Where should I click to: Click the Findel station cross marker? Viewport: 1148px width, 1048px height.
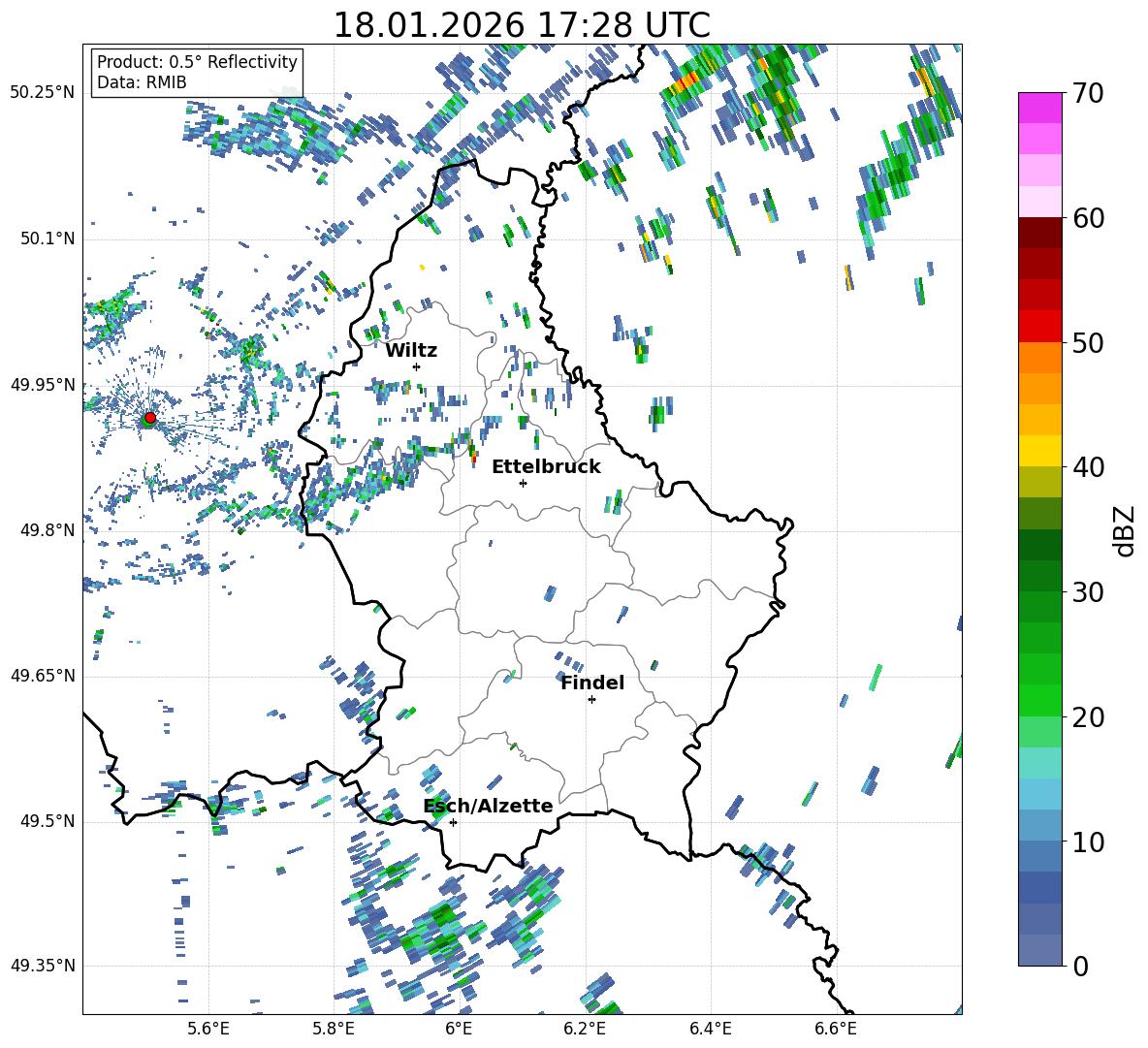coord(591,700)
